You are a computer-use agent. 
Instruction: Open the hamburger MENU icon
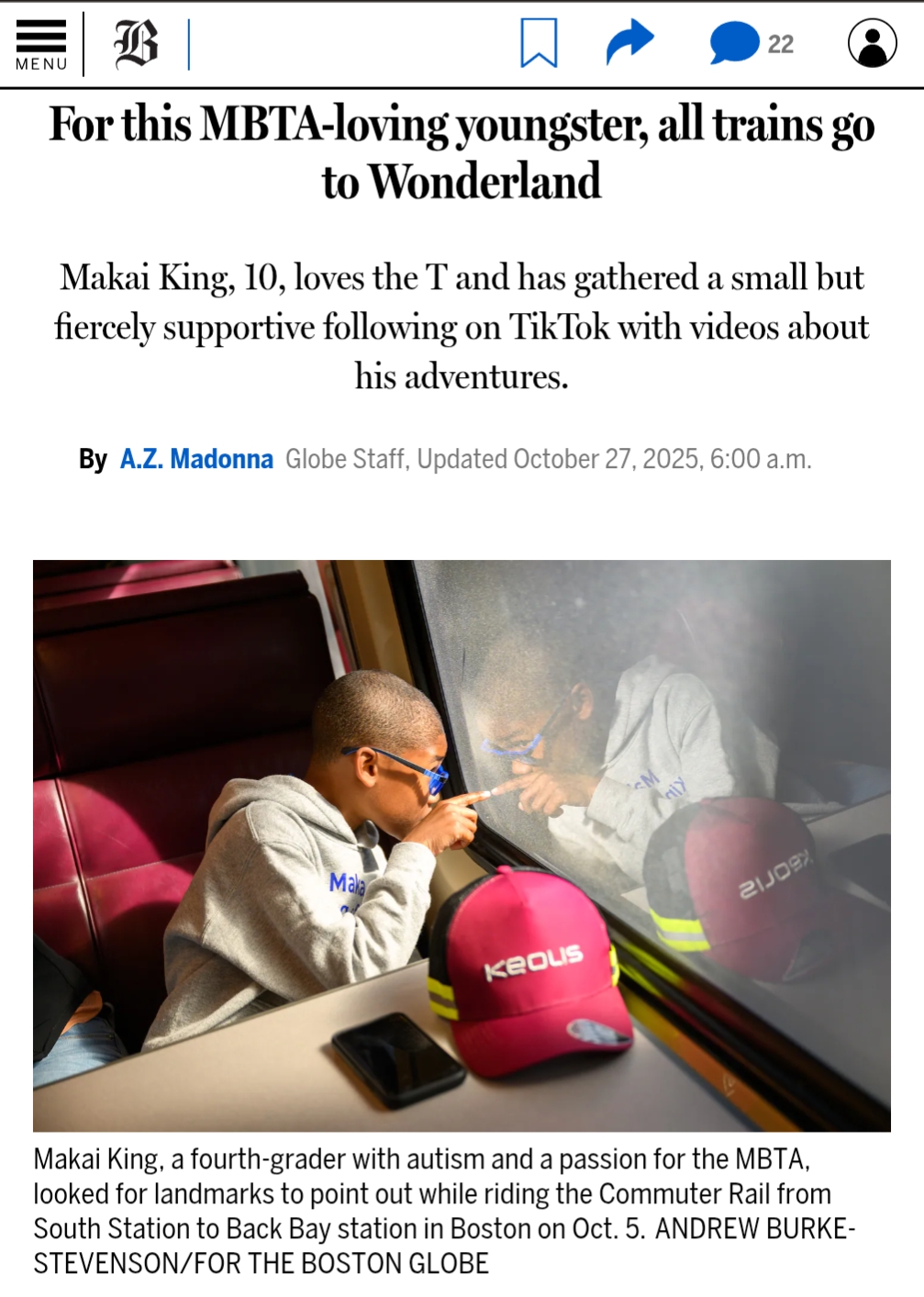(41, 44)
